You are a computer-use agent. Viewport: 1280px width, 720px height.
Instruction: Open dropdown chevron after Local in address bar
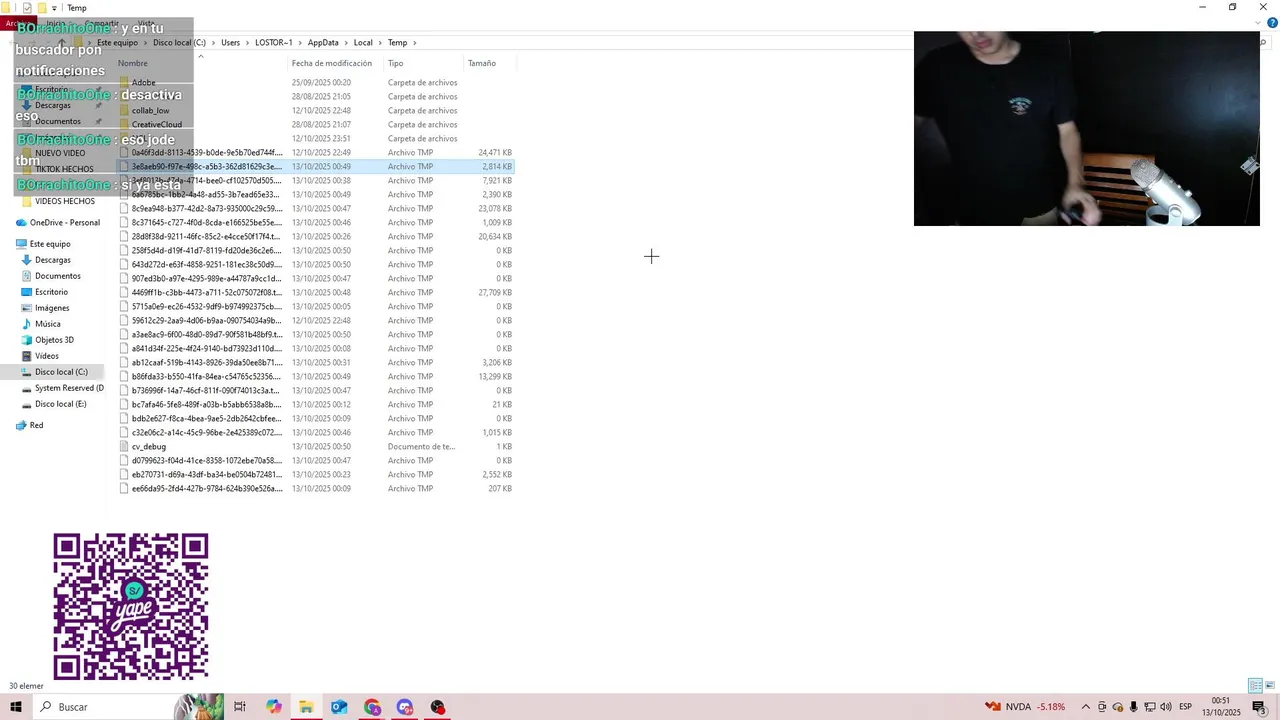coord(380,43)
